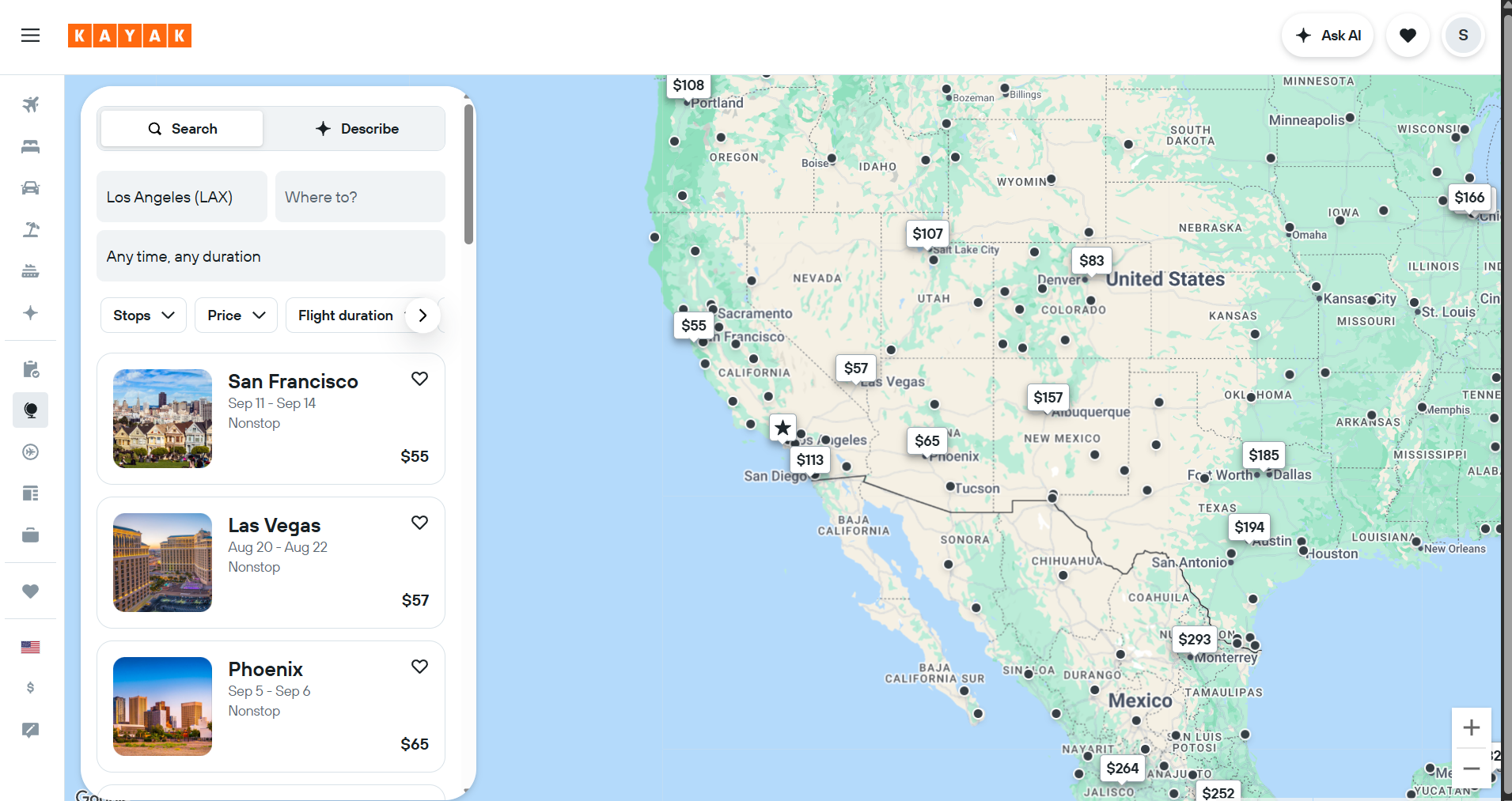
Task: Expand the Price filter dropdown
Action: pyautogui.click(x=236, y=315)
